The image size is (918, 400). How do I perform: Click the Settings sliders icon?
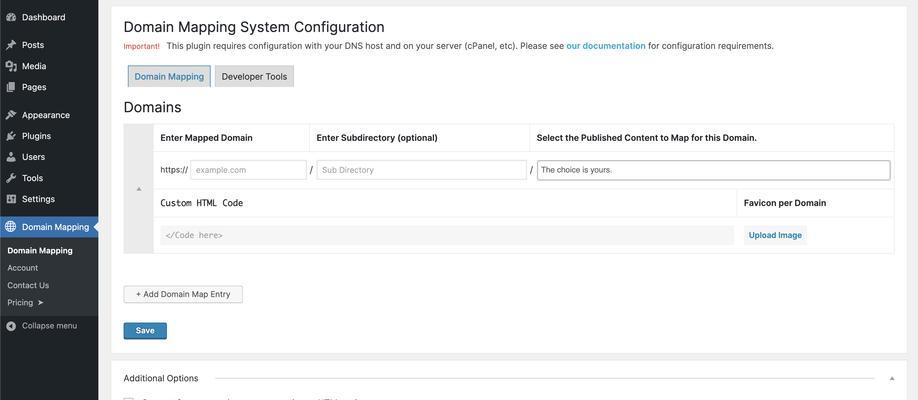pyautogui.click(x=11, y=199)
